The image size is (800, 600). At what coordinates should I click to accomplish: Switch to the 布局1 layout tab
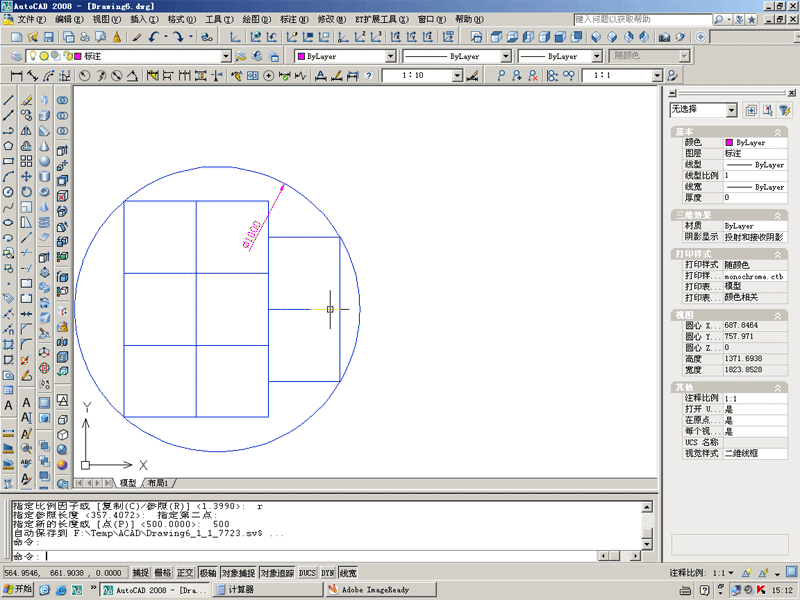[x=158, y=483]
